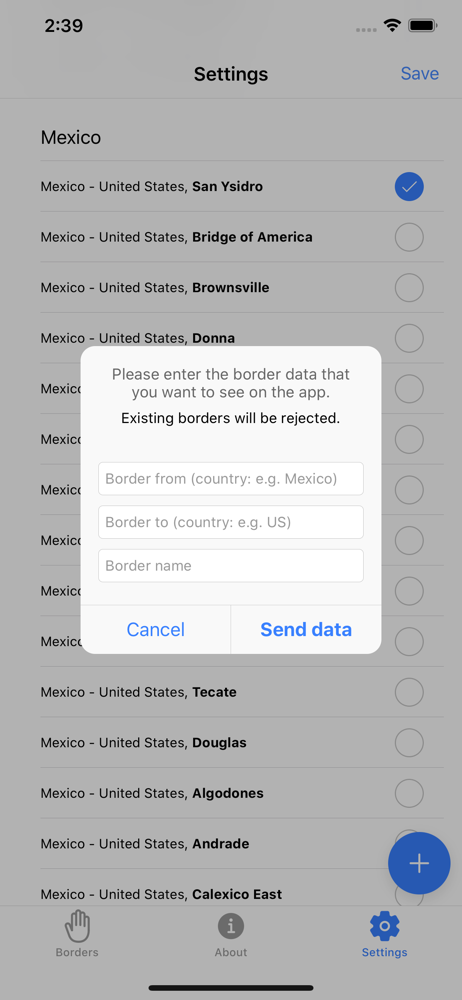This screenshot has width=462, height=1000.
Task: Open the Borders tab hand icon
Action: tap(77, 927)
